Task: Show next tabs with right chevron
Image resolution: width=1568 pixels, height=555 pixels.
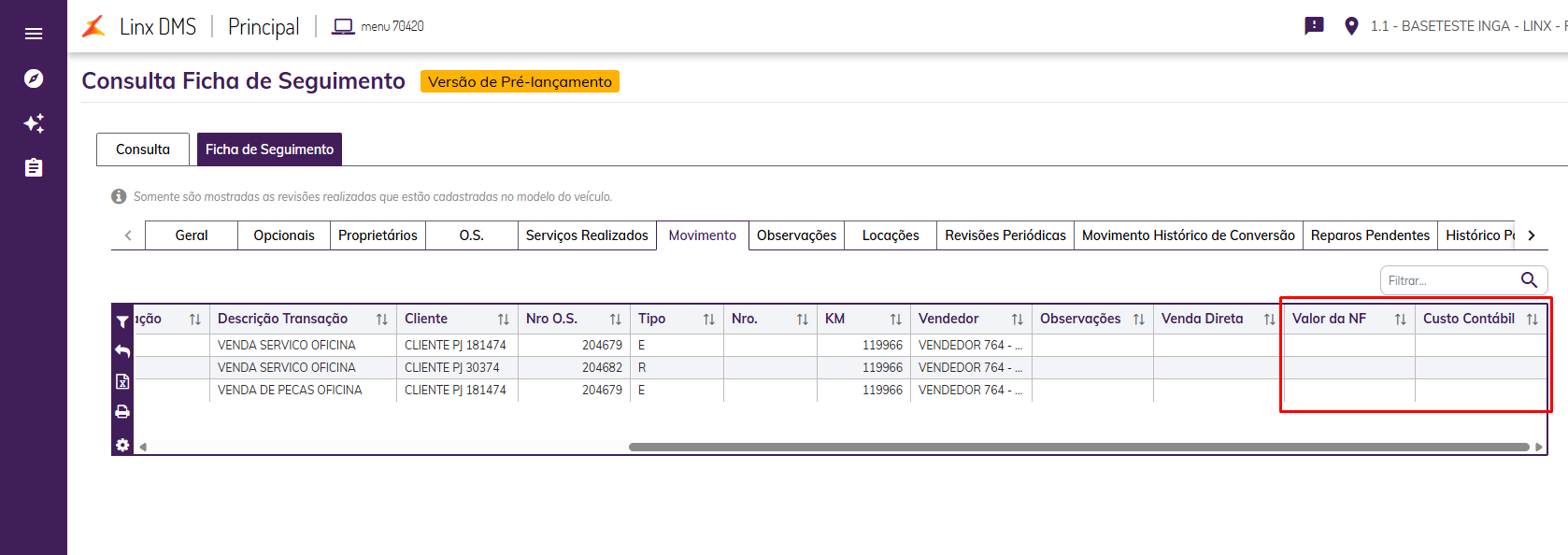Action: click(1532, 235)
